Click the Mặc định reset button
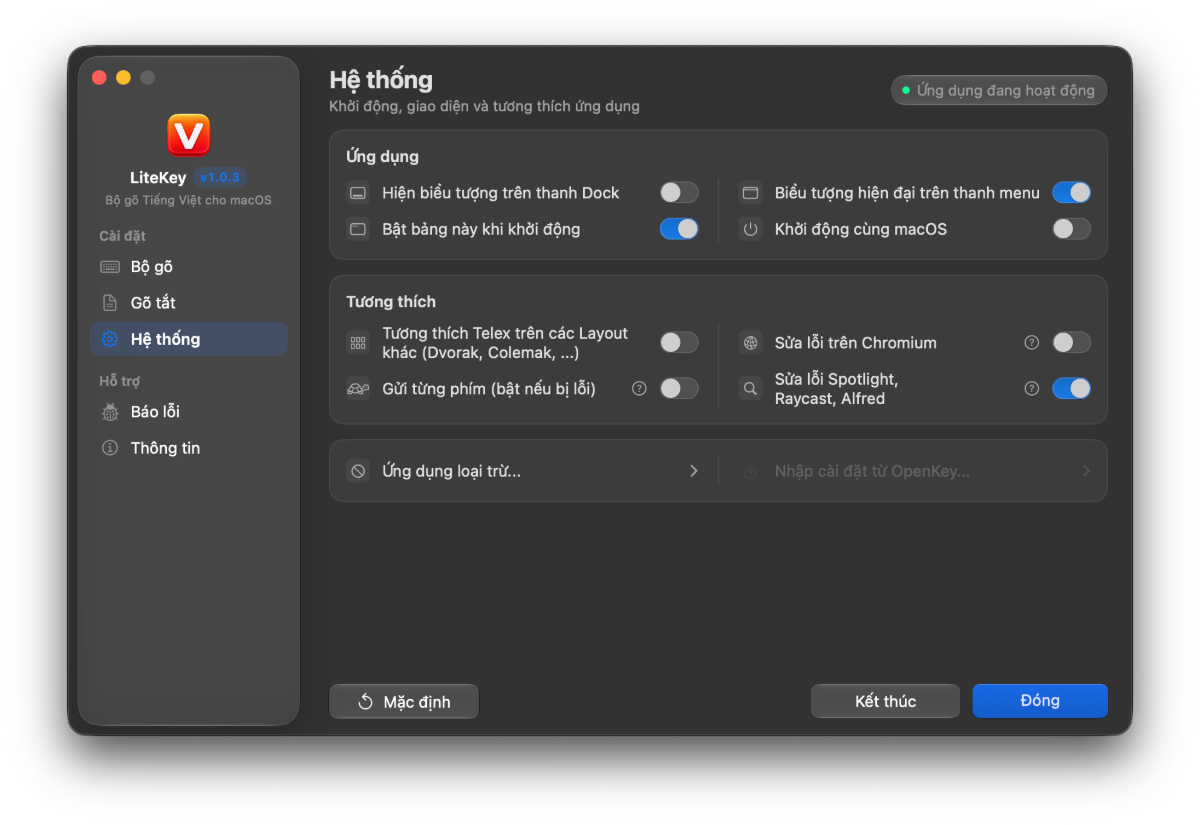The height and width of the screenshot is (825, 1200). click(x=404, y=702)
